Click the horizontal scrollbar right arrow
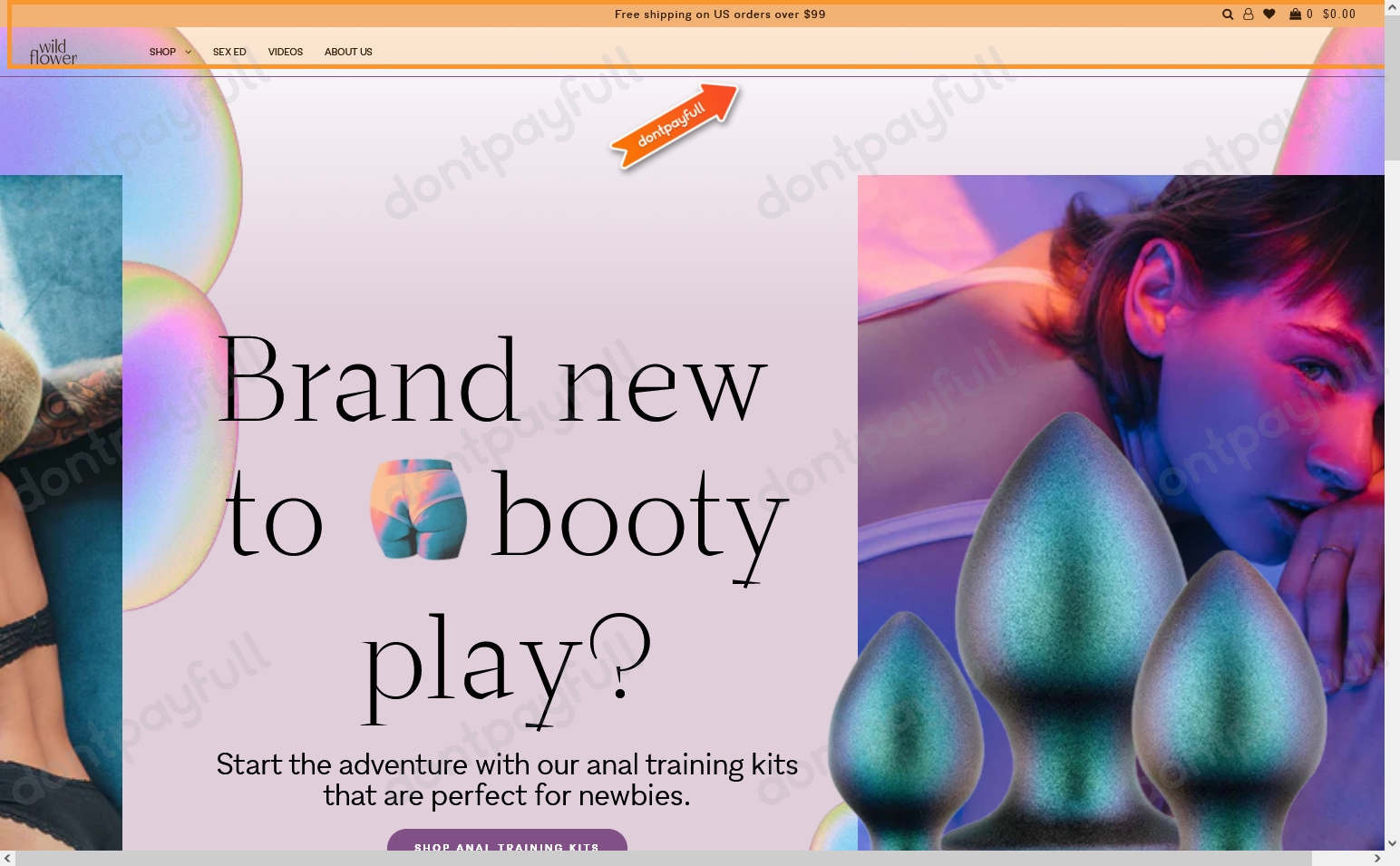 1377,858
